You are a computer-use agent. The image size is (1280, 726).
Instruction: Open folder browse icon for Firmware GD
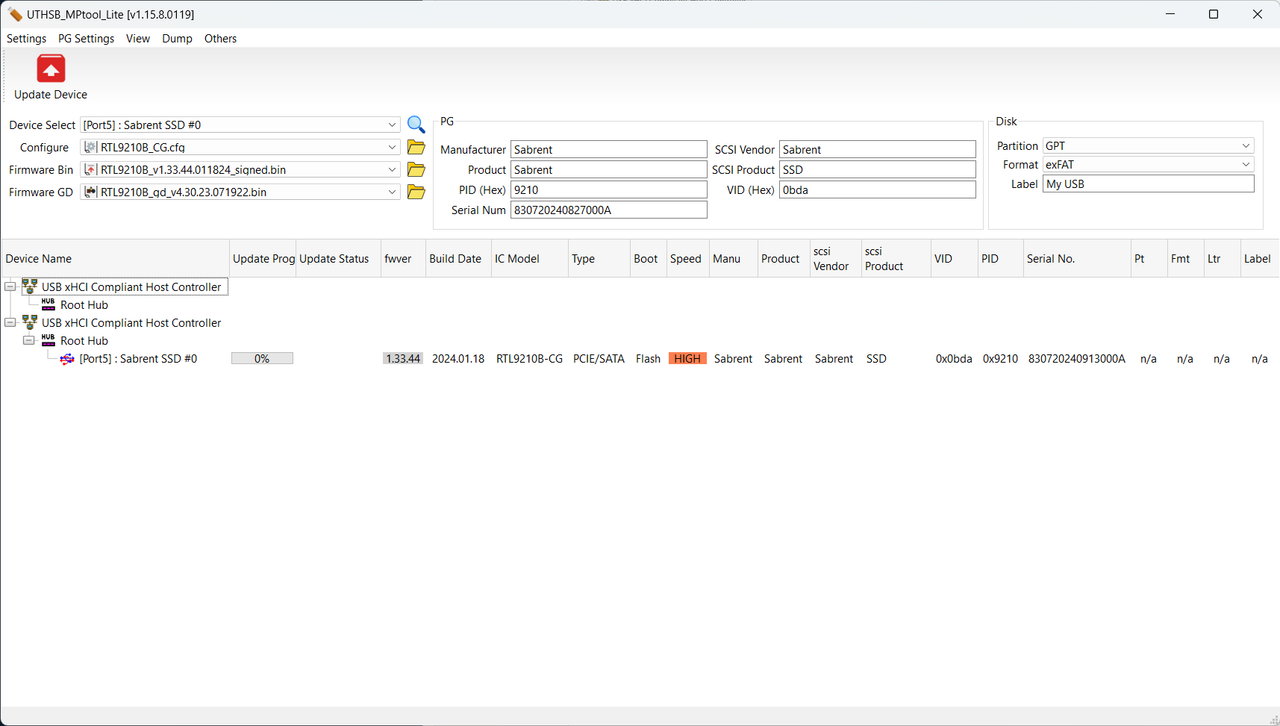(416, 192)
